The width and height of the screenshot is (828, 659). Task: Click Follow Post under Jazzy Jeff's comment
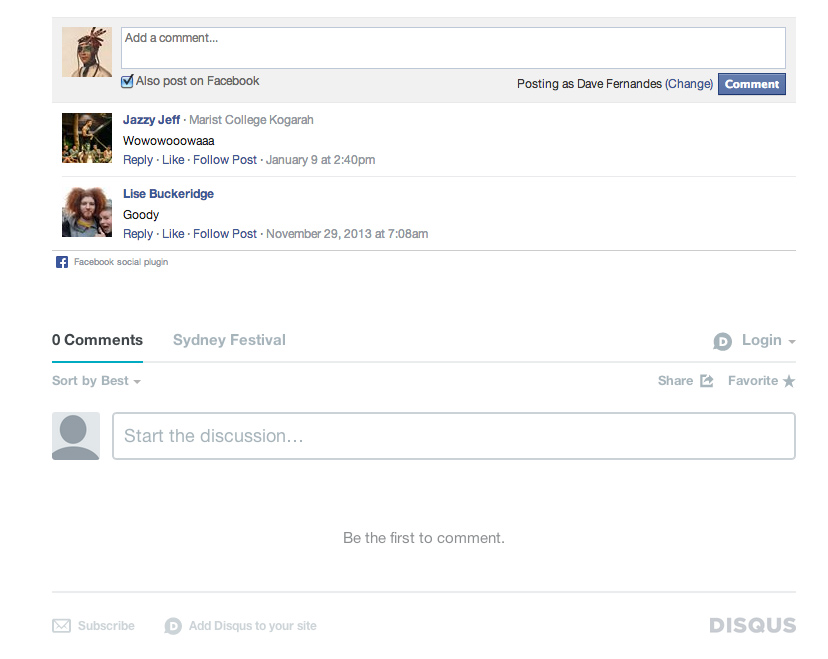pyautogui.click(x=225, y=160)
